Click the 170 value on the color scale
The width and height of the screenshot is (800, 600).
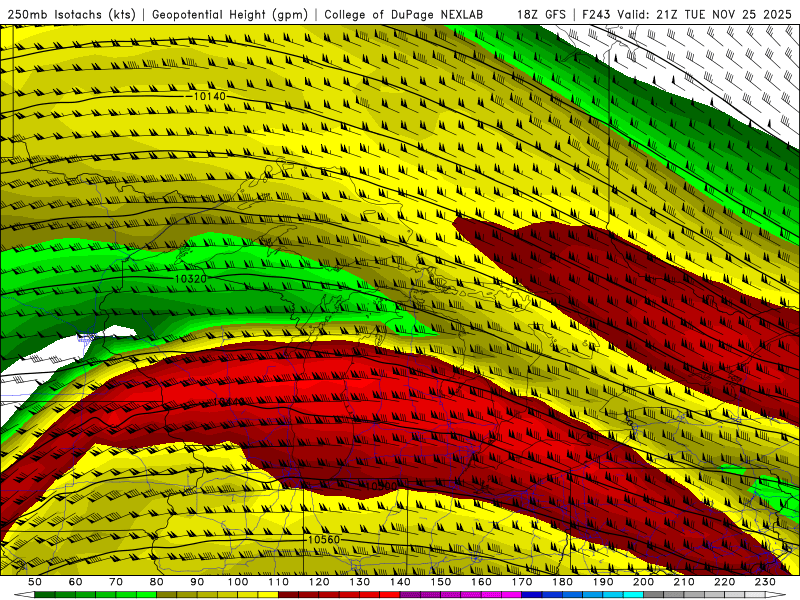pos(522,582)
